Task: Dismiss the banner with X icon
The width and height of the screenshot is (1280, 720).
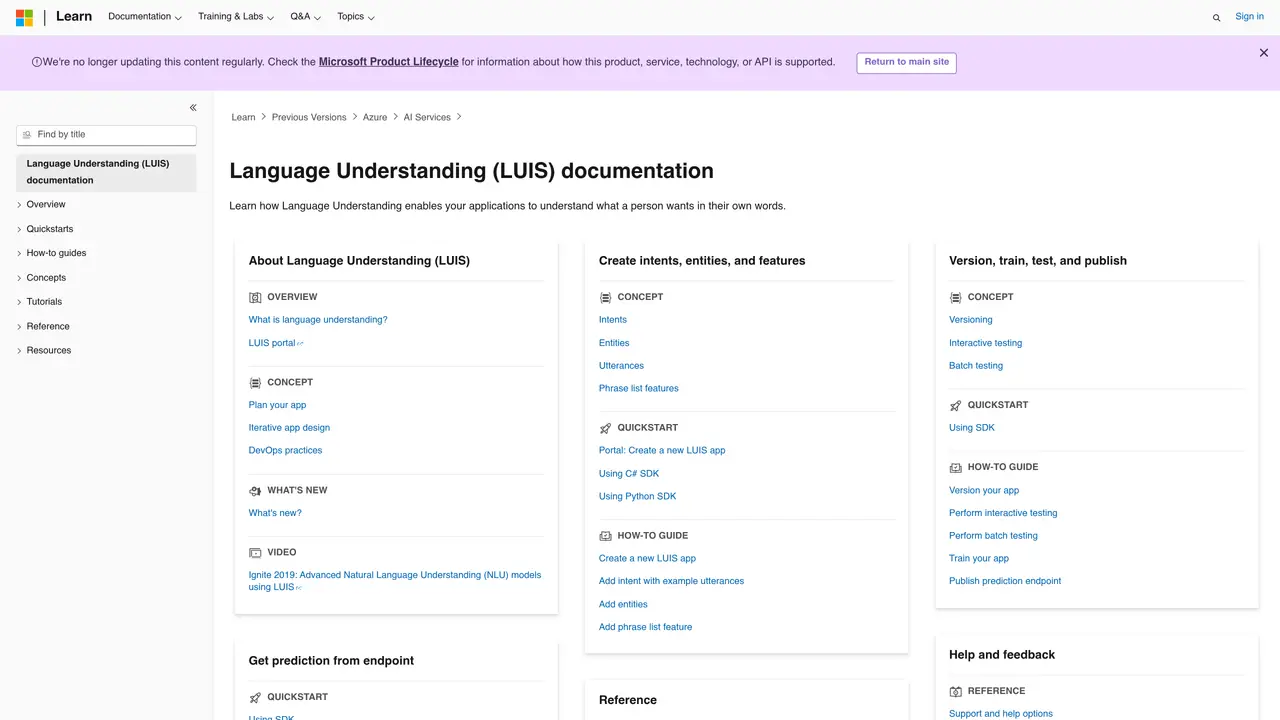Action: click(1264, 53)
